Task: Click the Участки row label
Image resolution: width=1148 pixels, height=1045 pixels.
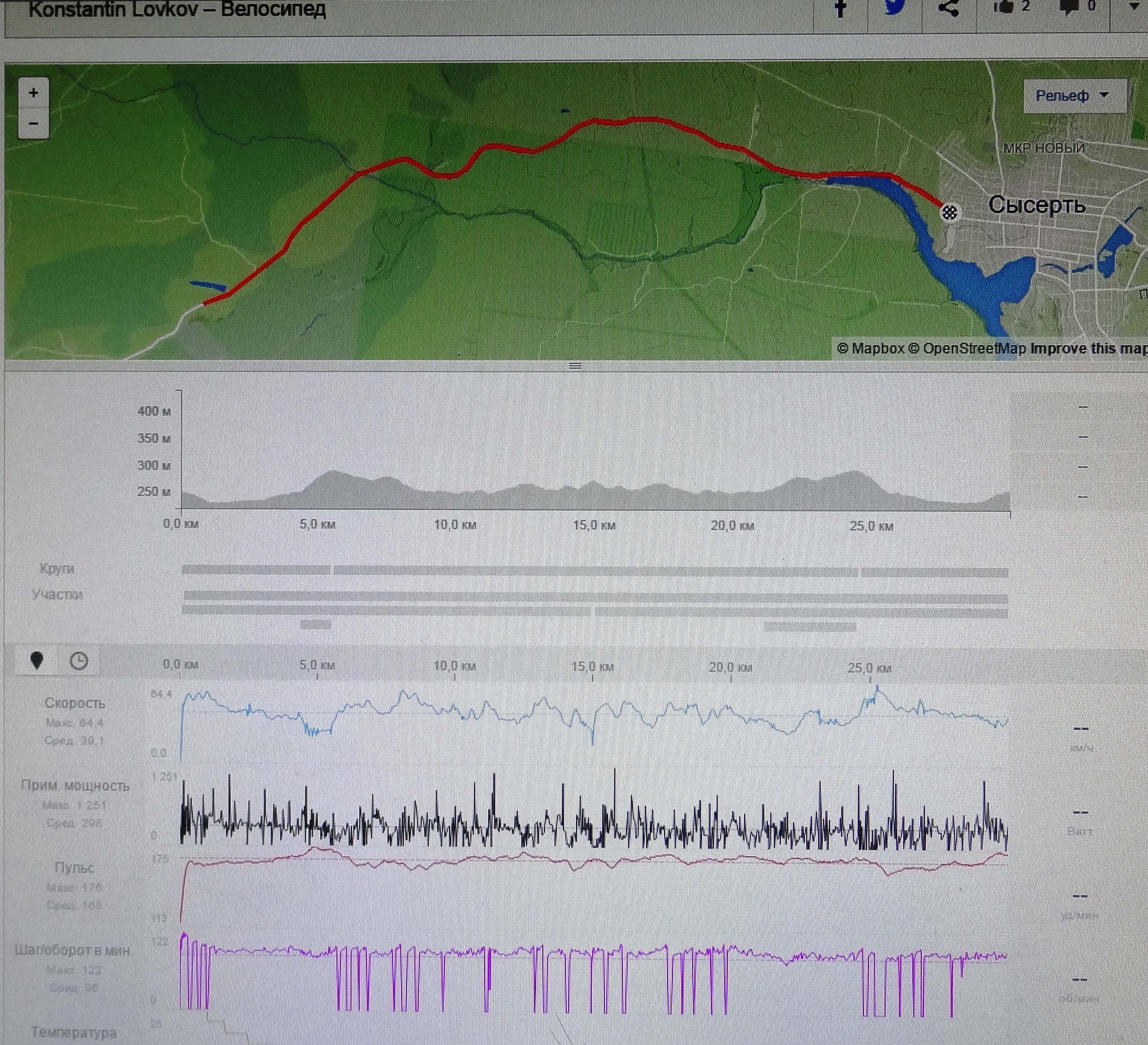Action: point(57,594)
